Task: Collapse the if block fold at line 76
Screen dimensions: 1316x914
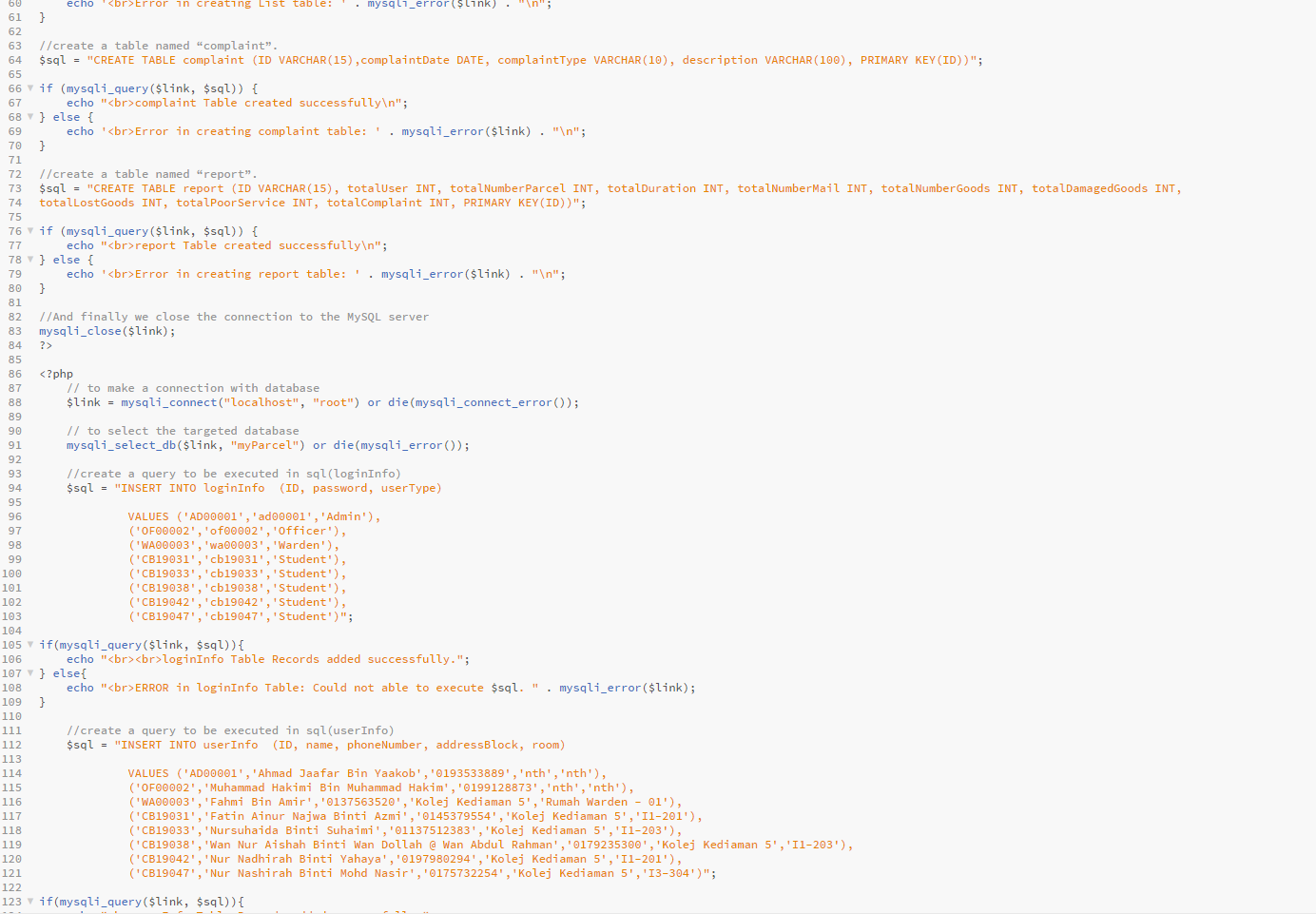Action: tap(30, 231)
